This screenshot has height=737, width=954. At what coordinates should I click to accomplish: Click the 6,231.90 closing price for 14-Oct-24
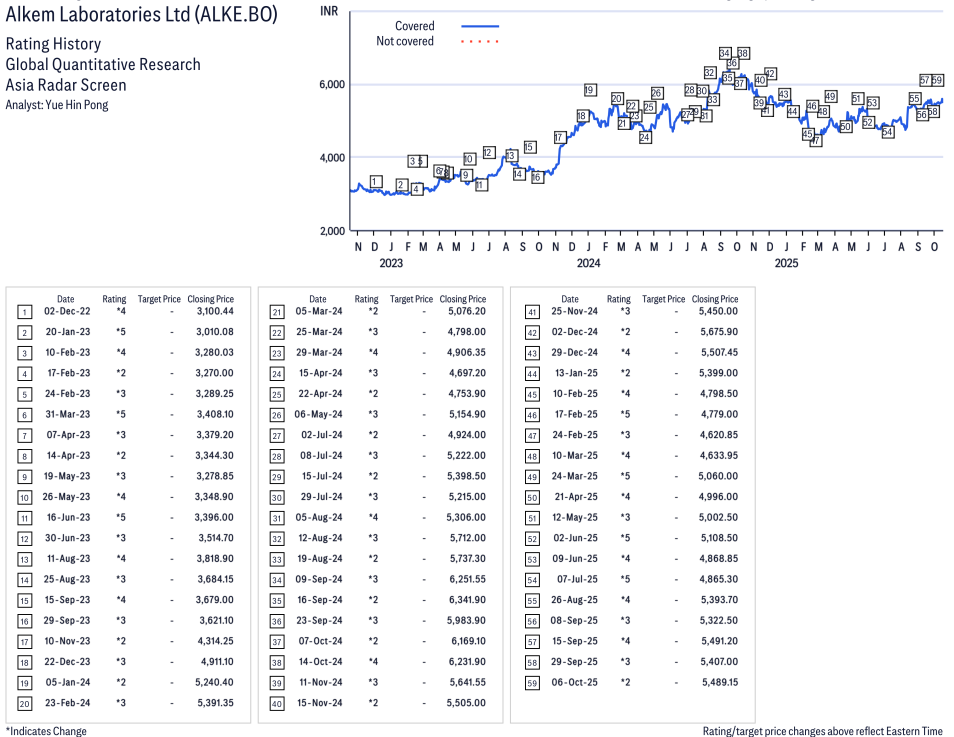[x=463, y=662]
